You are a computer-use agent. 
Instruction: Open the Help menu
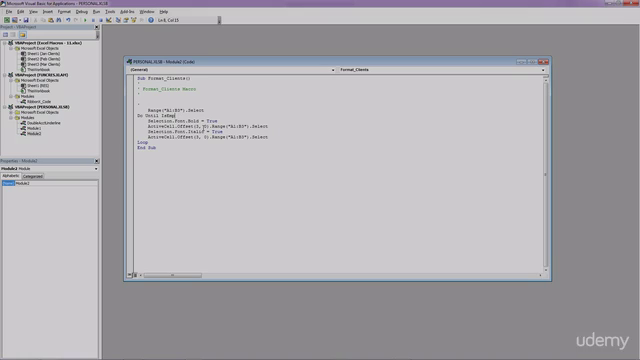(x=164, y=12)
